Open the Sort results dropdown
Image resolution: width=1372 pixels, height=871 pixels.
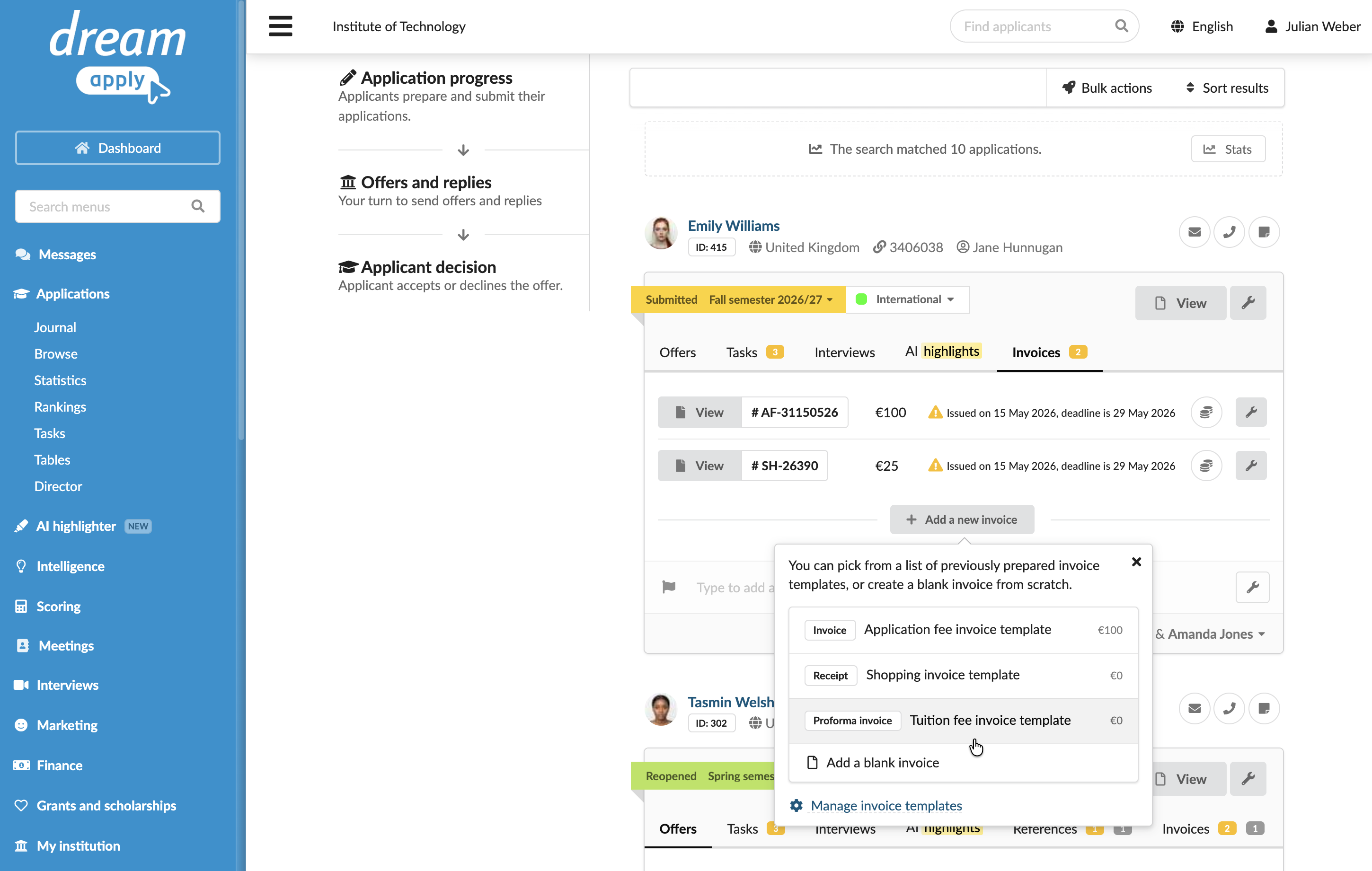click(1226, 88)
